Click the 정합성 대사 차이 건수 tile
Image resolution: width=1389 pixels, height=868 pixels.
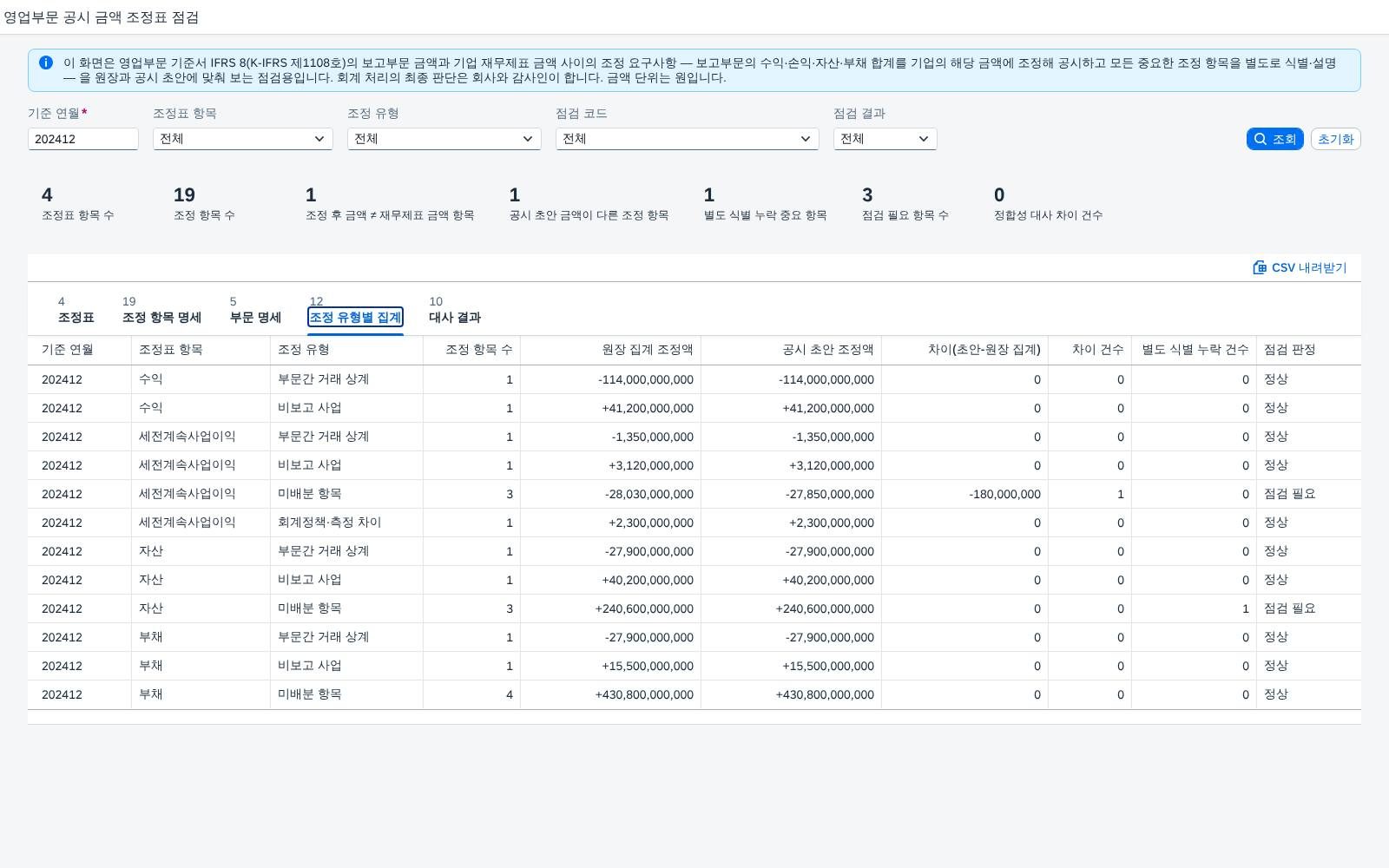click(x=1049, y=203)
